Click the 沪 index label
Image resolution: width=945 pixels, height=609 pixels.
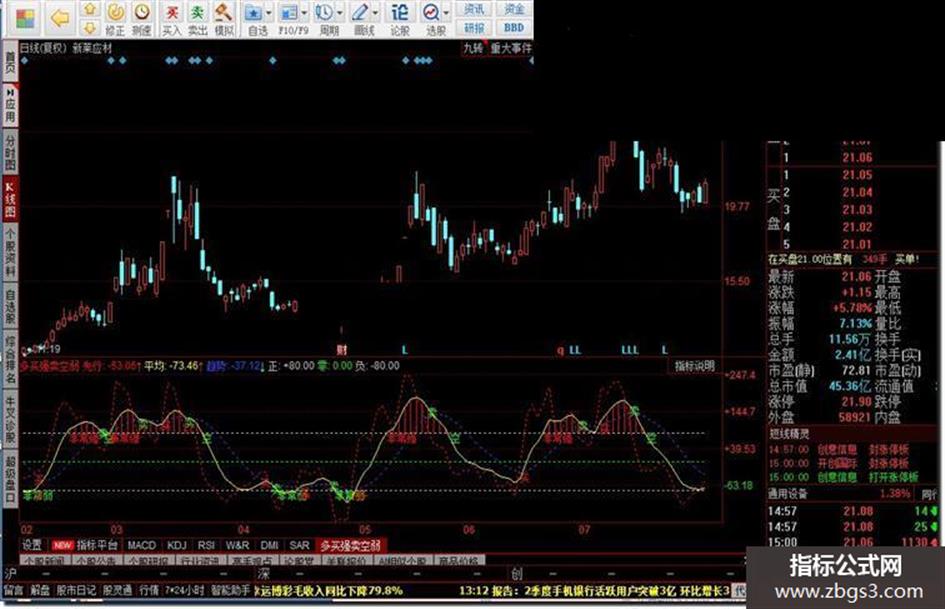[x=11, y=573]
